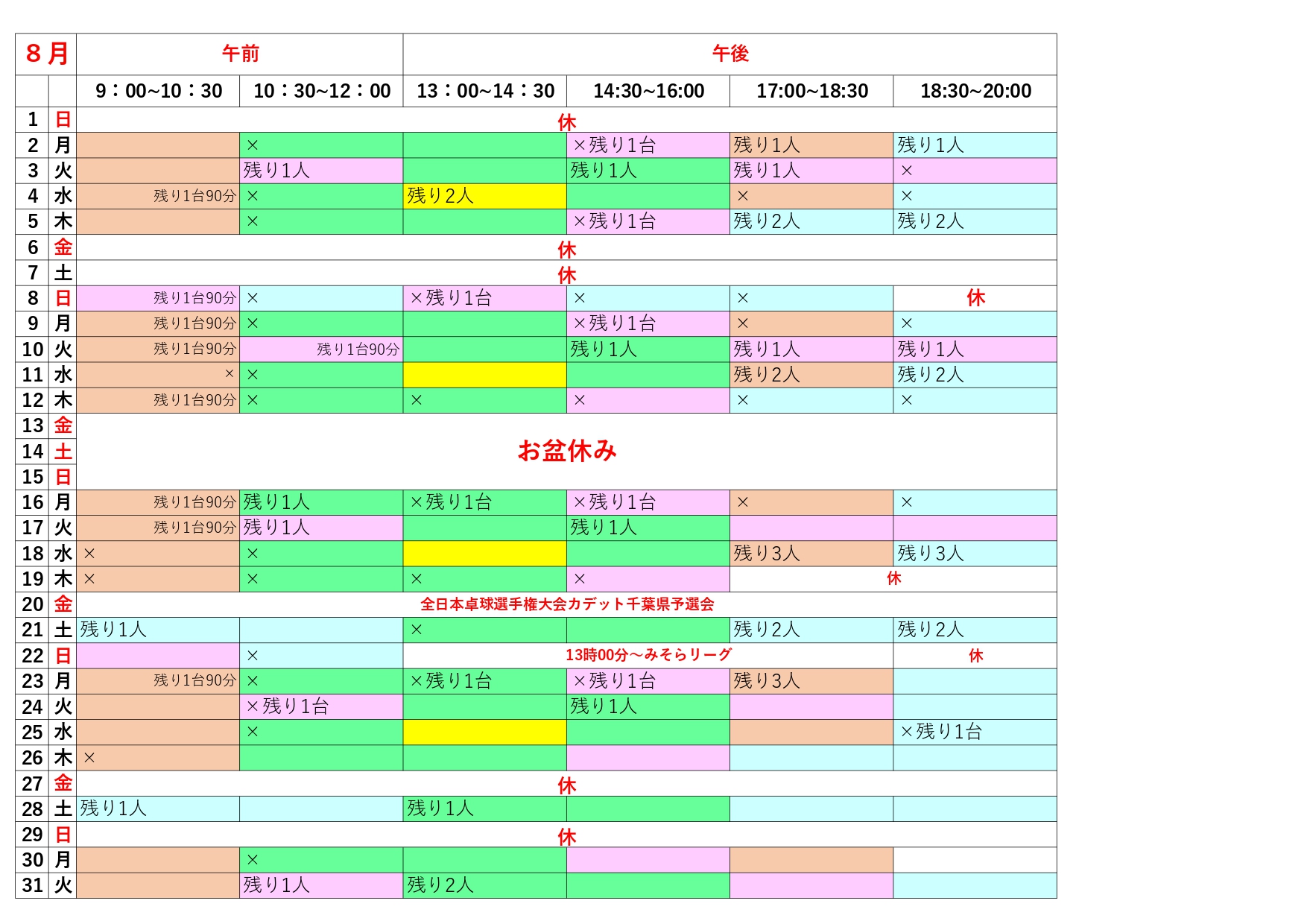Click the "休" cell on the 8th evening
1307x924 pixels.
point(975,298)
